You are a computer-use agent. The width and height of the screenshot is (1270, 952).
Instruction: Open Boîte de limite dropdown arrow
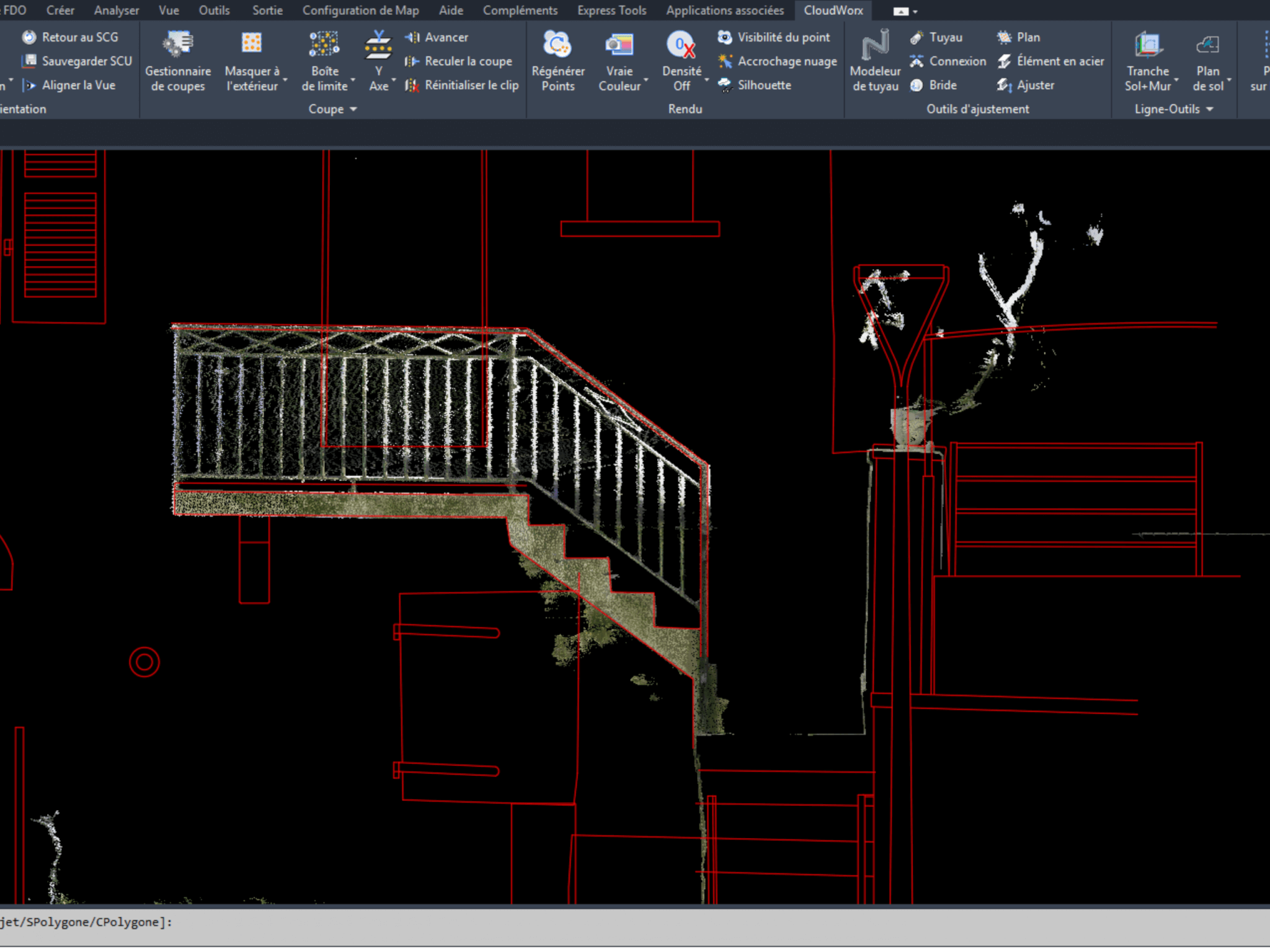tap(353, 81)
